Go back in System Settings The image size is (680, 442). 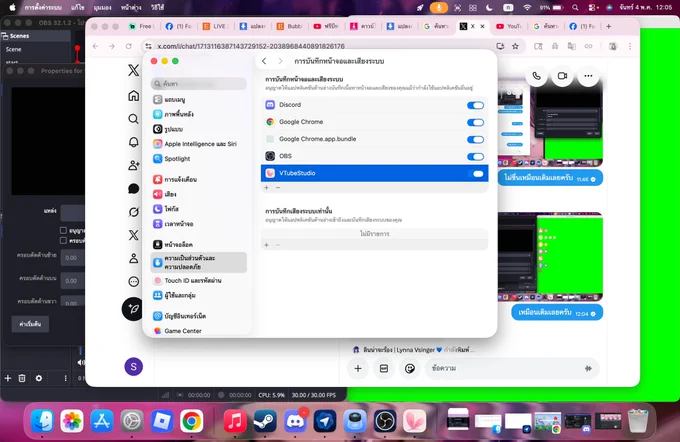[264, 61]
